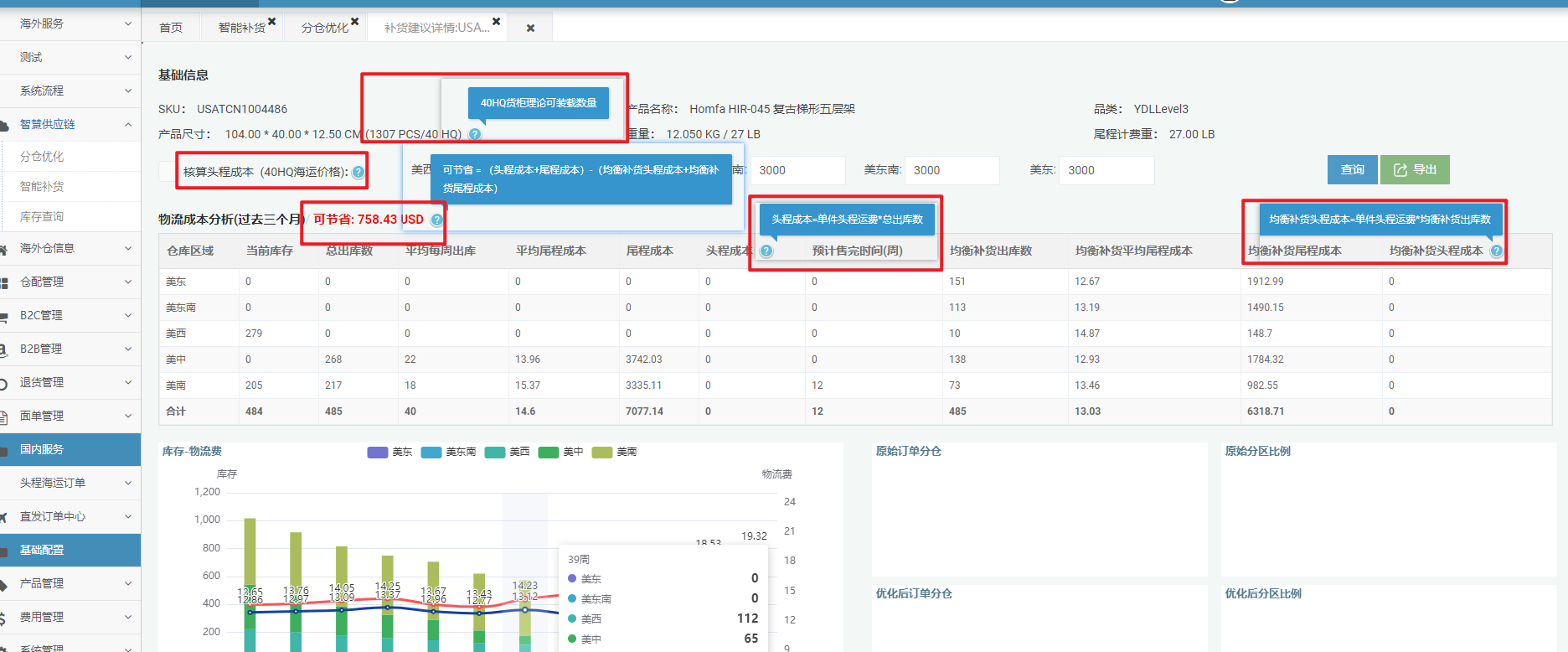This screenshot has width=1568, height=652.
Task: Toggle 美东 purple legend swatch
Action: 378,452
